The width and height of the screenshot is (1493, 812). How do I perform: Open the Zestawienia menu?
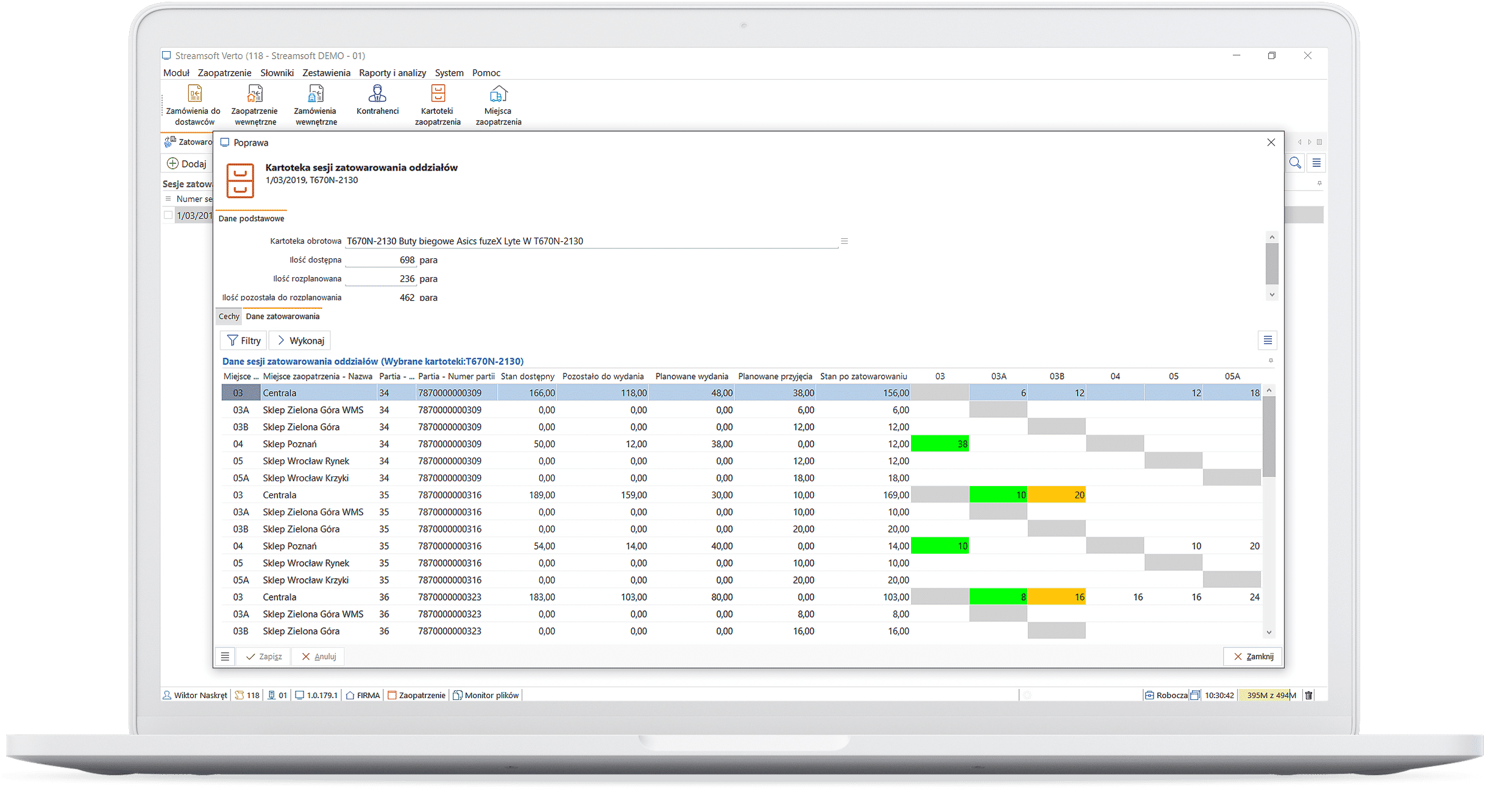click(327, 73)
